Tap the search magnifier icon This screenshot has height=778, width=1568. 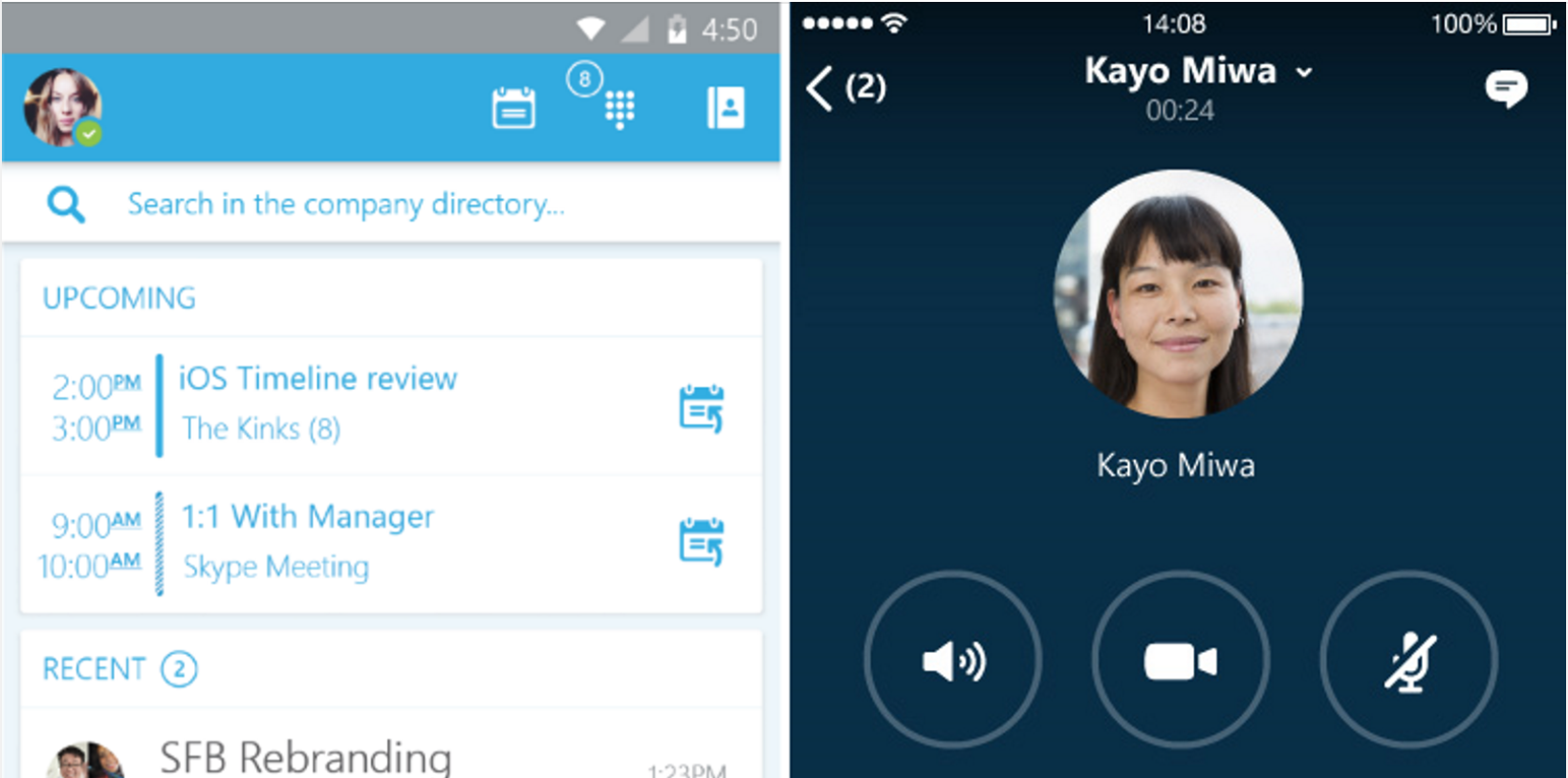66,205
